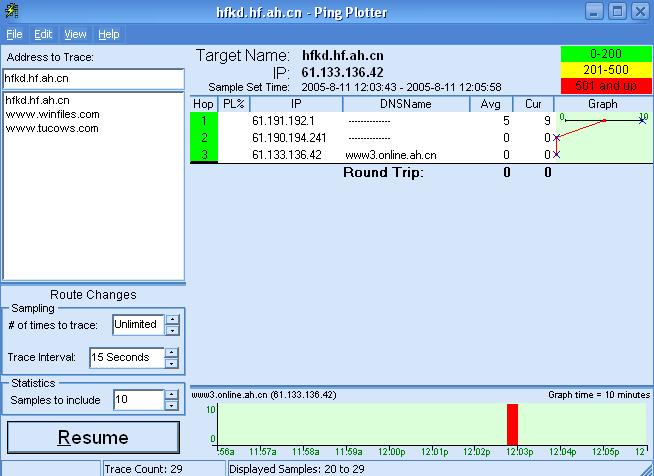Select www.winfiles.com from address list
This screenshot has width=654, height=476.
52,114
